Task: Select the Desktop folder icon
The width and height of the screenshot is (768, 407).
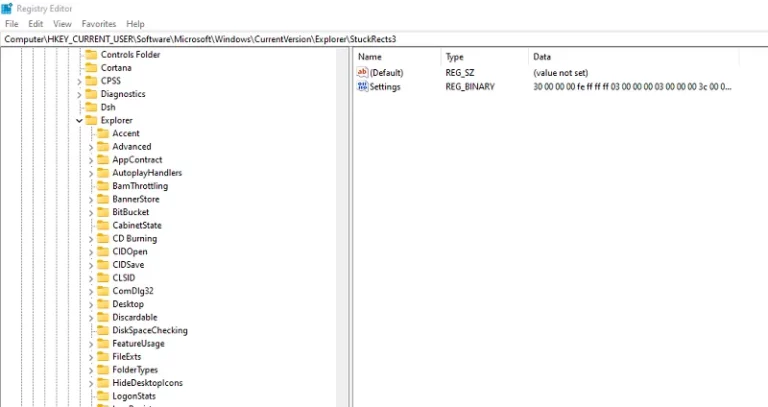Action: click(103, 304)
